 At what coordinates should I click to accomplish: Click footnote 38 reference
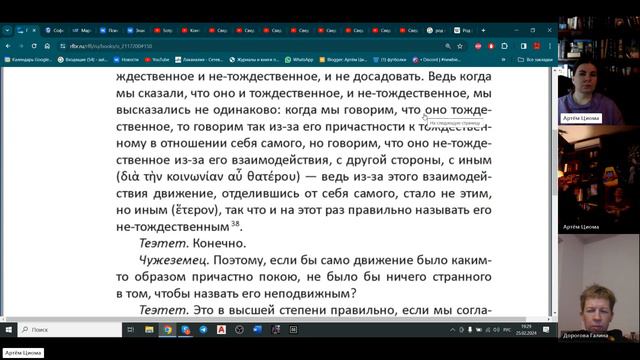(x=235, y=223)
